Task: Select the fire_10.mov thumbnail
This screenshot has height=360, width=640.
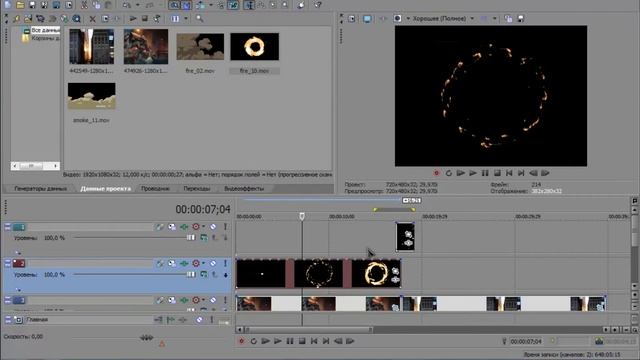Action: (255, 47)
